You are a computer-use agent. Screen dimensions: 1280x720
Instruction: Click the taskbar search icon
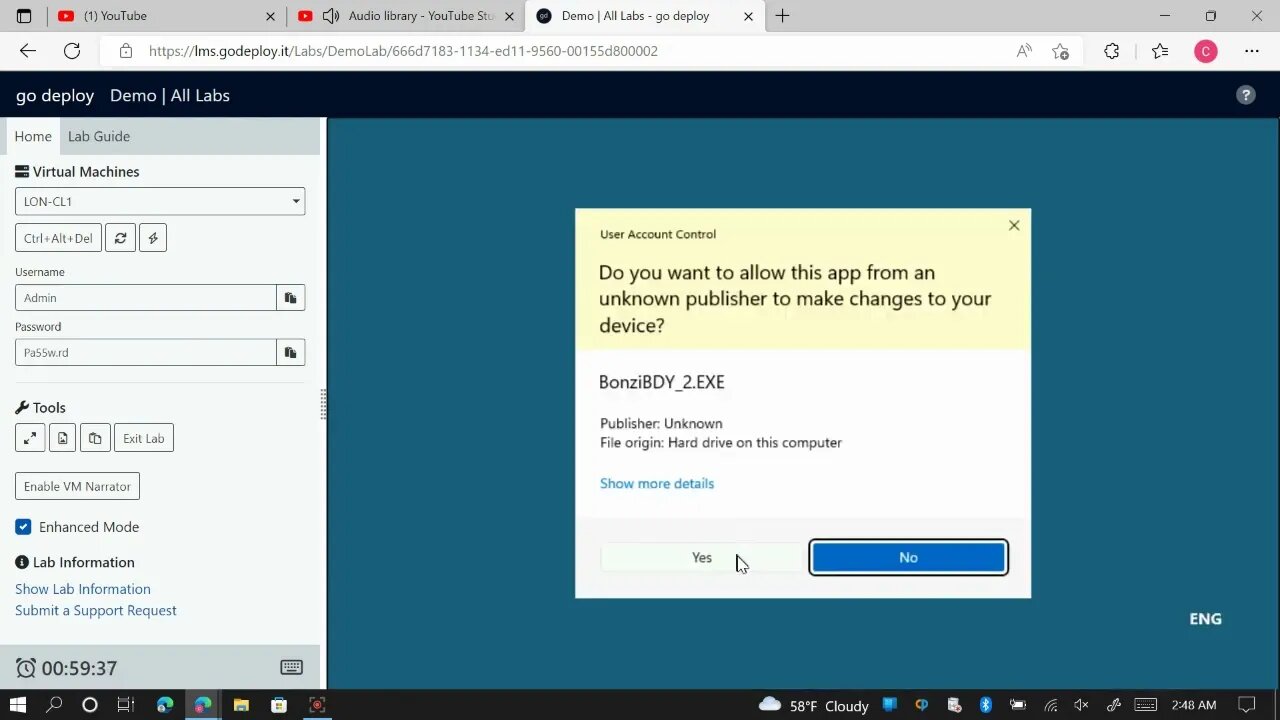click(x=54, y=705)
